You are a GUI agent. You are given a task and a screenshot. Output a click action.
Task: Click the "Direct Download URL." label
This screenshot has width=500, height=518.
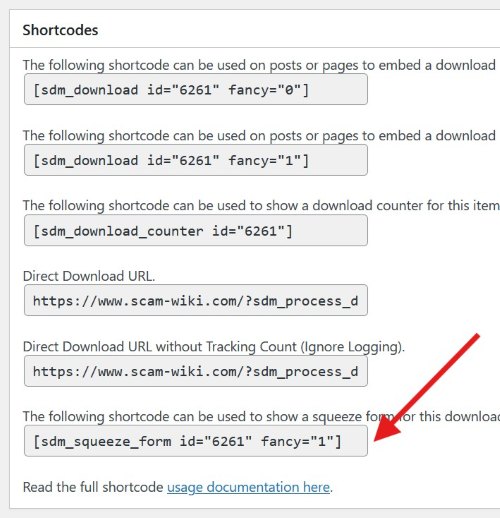pyautogui.click(x=89, y=276)
